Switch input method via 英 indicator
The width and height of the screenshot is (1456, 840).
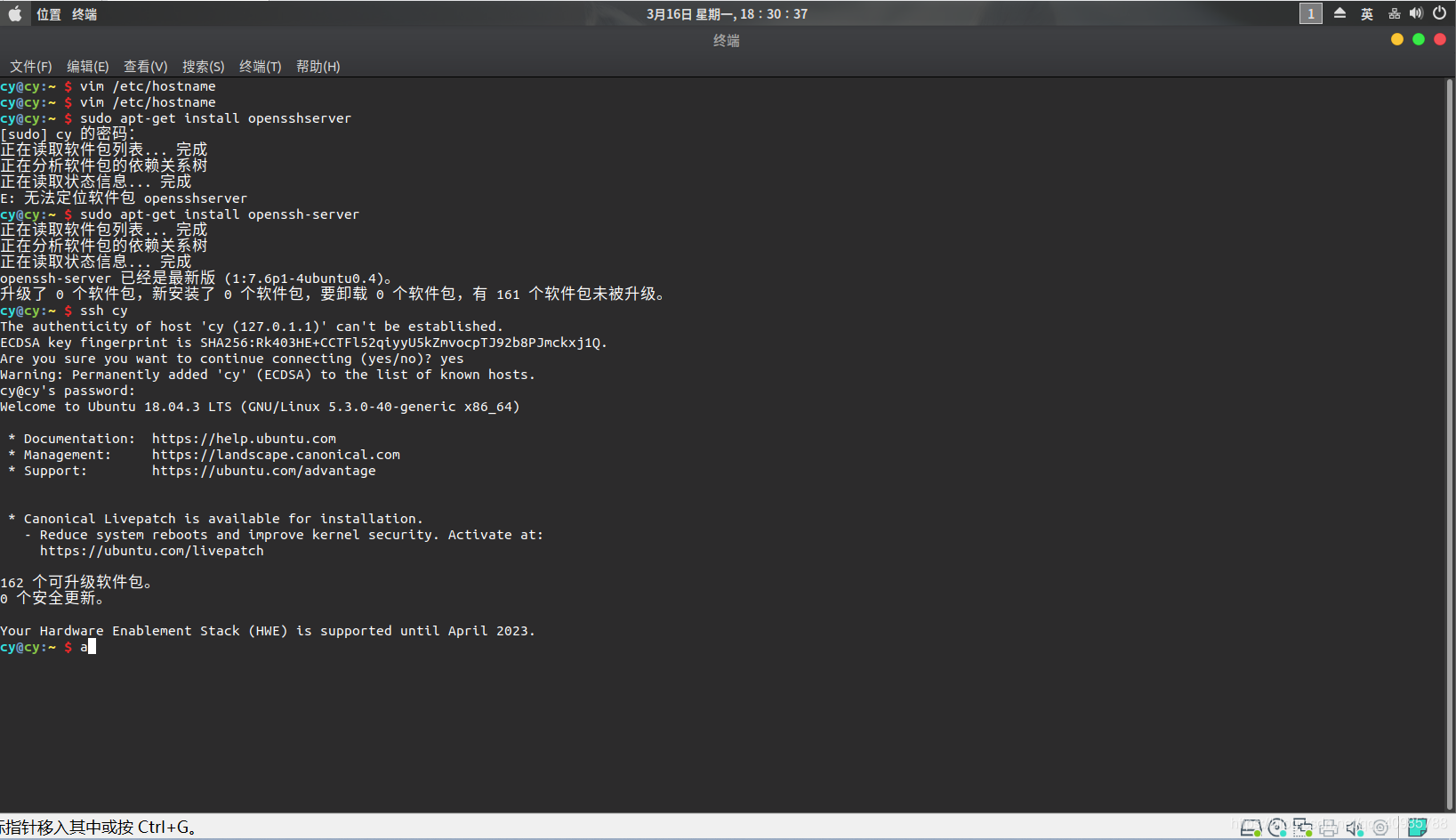1367,14
